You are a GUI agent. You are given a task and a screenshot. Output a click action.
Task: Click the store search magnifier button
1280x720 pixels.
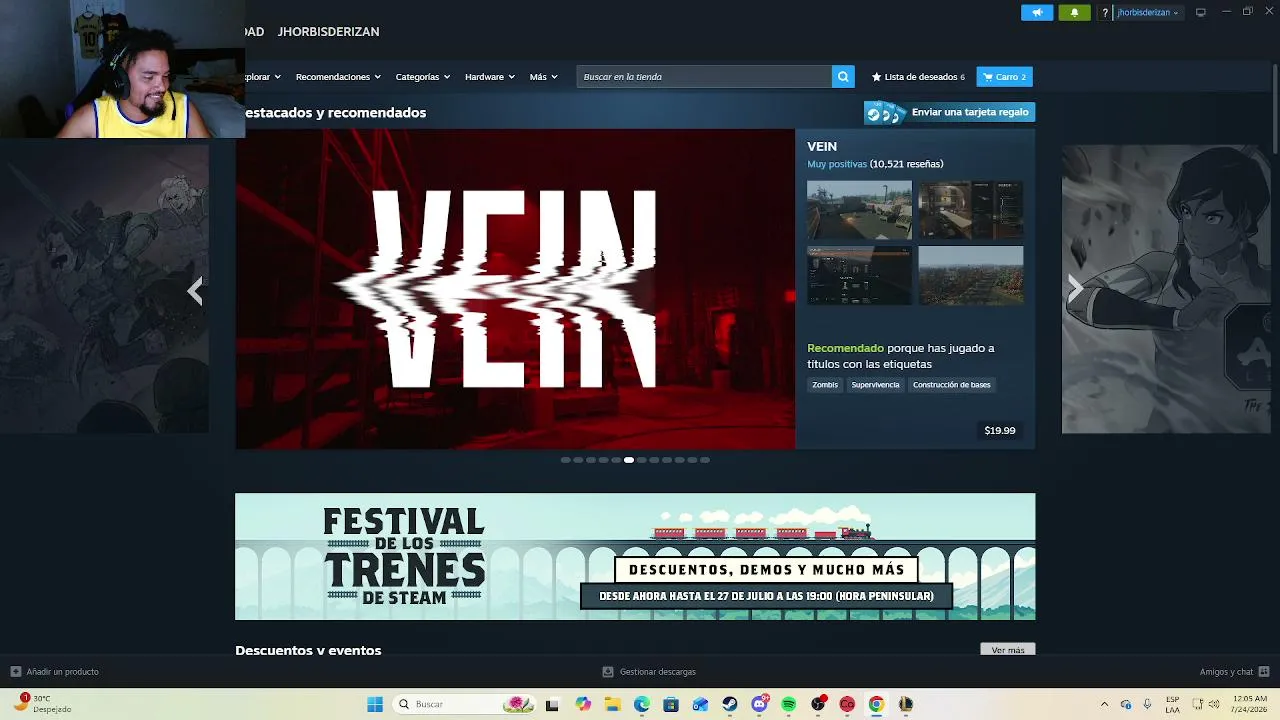(844, 77)
